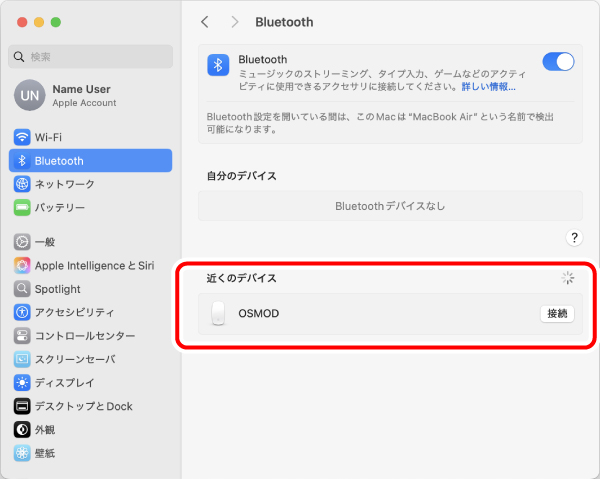Toggle the Bluetooth switch off
The width and height of the screenshot is (600, 479).
pyautogui.click(x=558, y=62)
